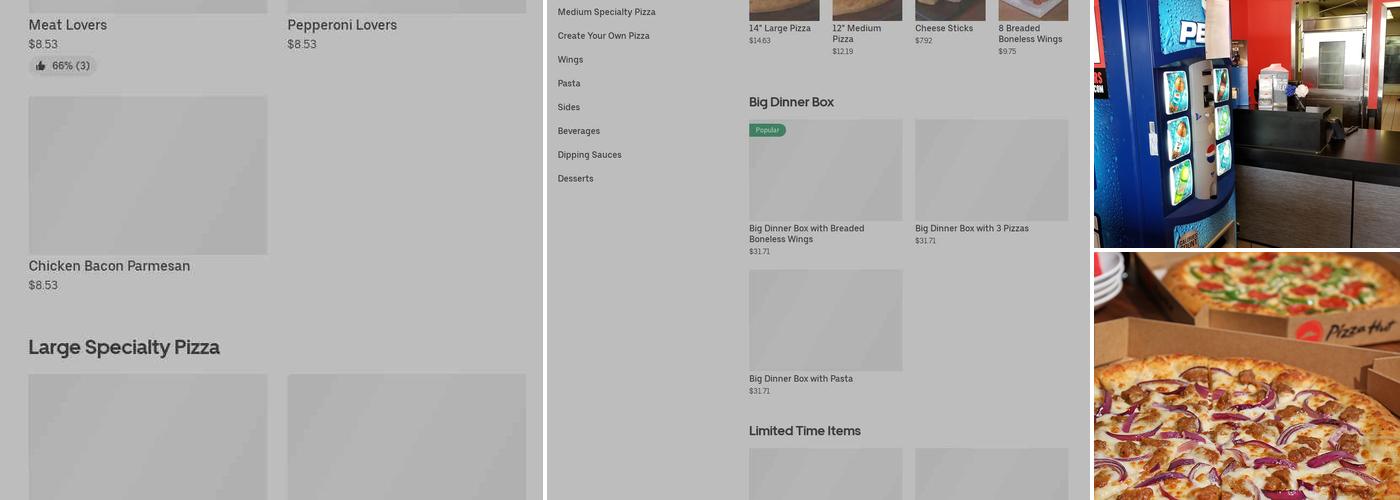Viewport: 1400px width, 500px height.
Task: Click the $9.75 price label
Action: (x=1007, y=51)
